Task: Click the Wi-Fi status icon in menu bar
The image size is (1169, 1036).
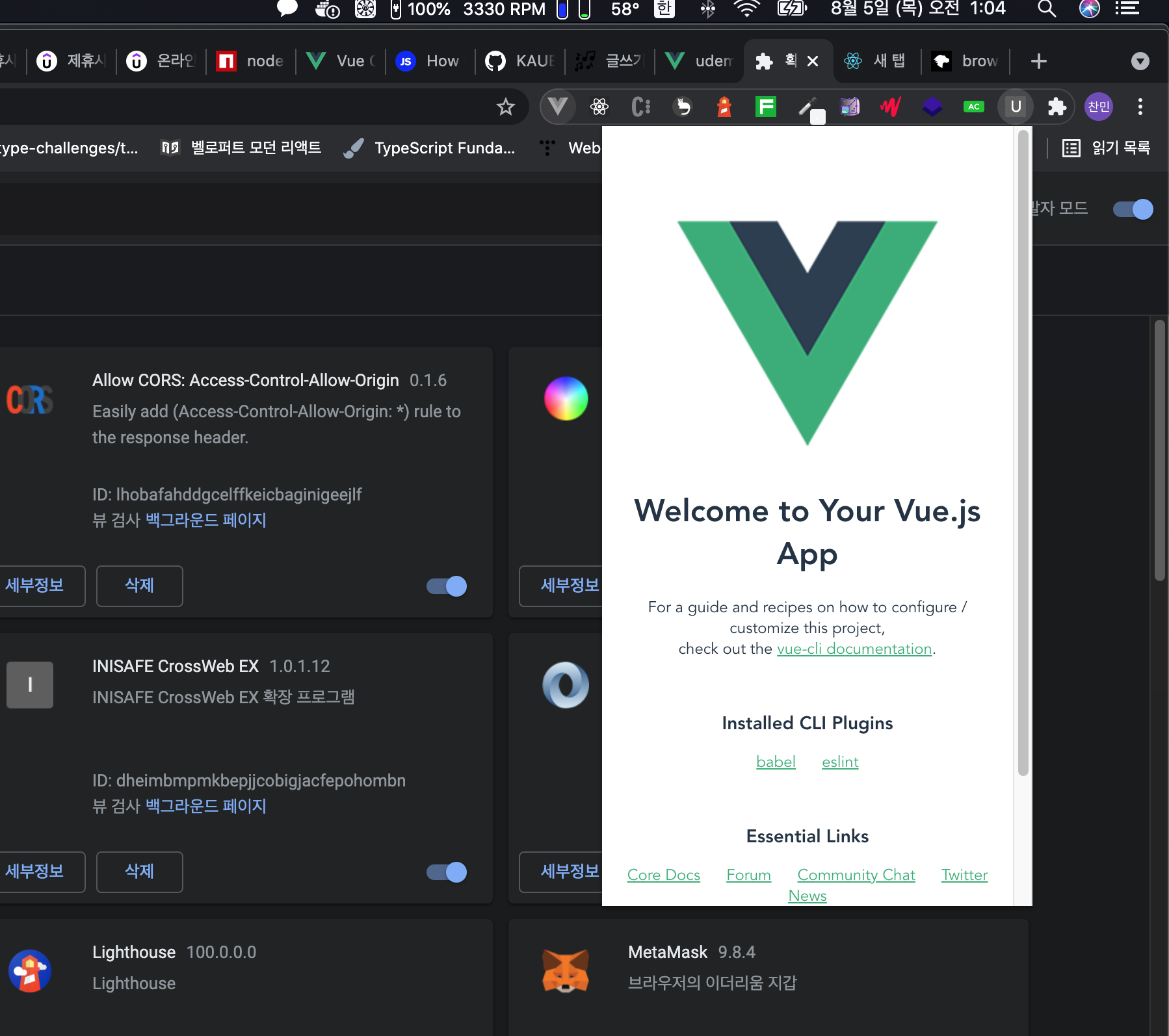Action: [x=746, y=9]
